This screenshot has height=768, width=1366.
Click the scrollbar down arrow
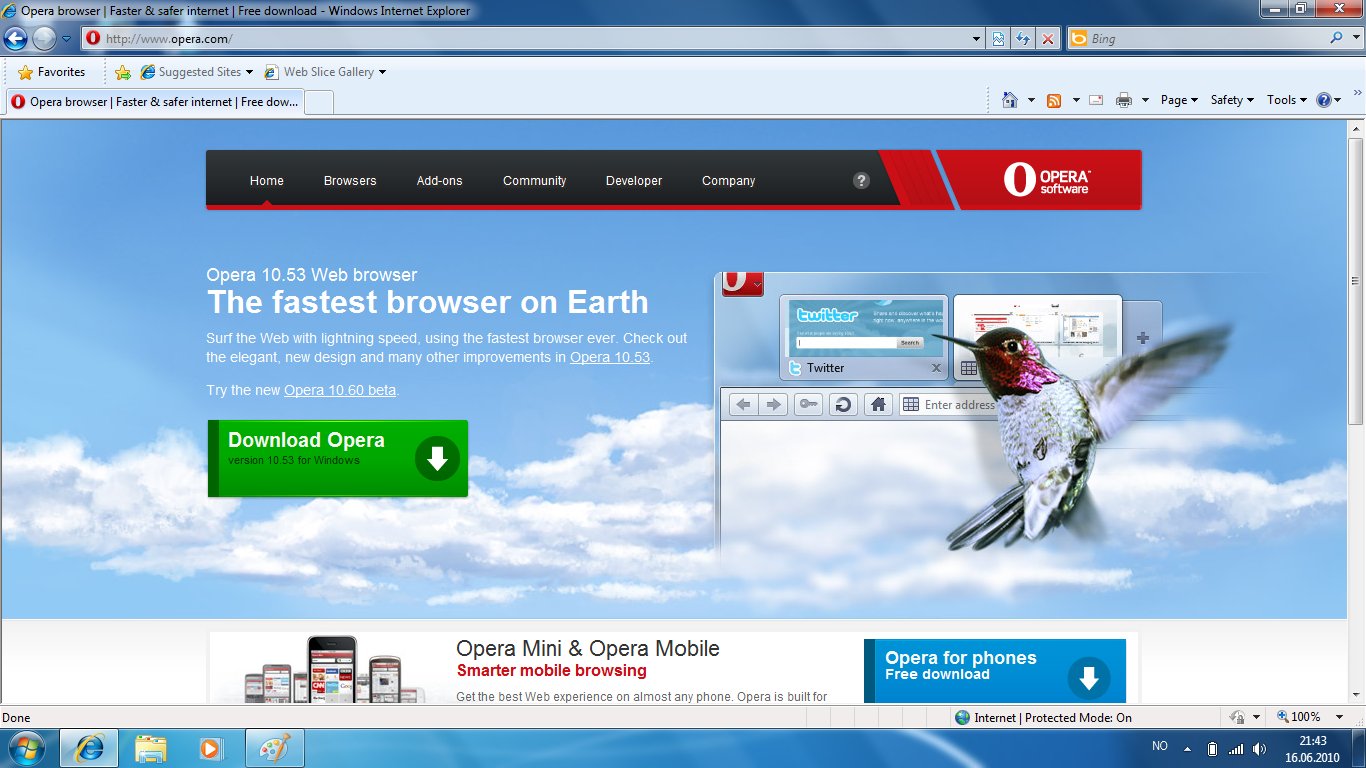tap(1357, 696)
